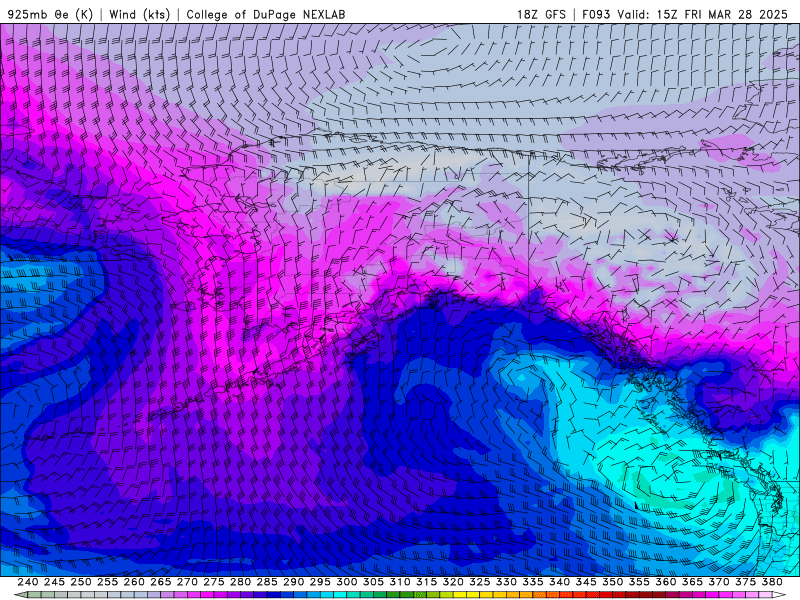Click the 330 color scale label
Image resolution: width=800 pixels, height=600 pixels.
point(506,582)
